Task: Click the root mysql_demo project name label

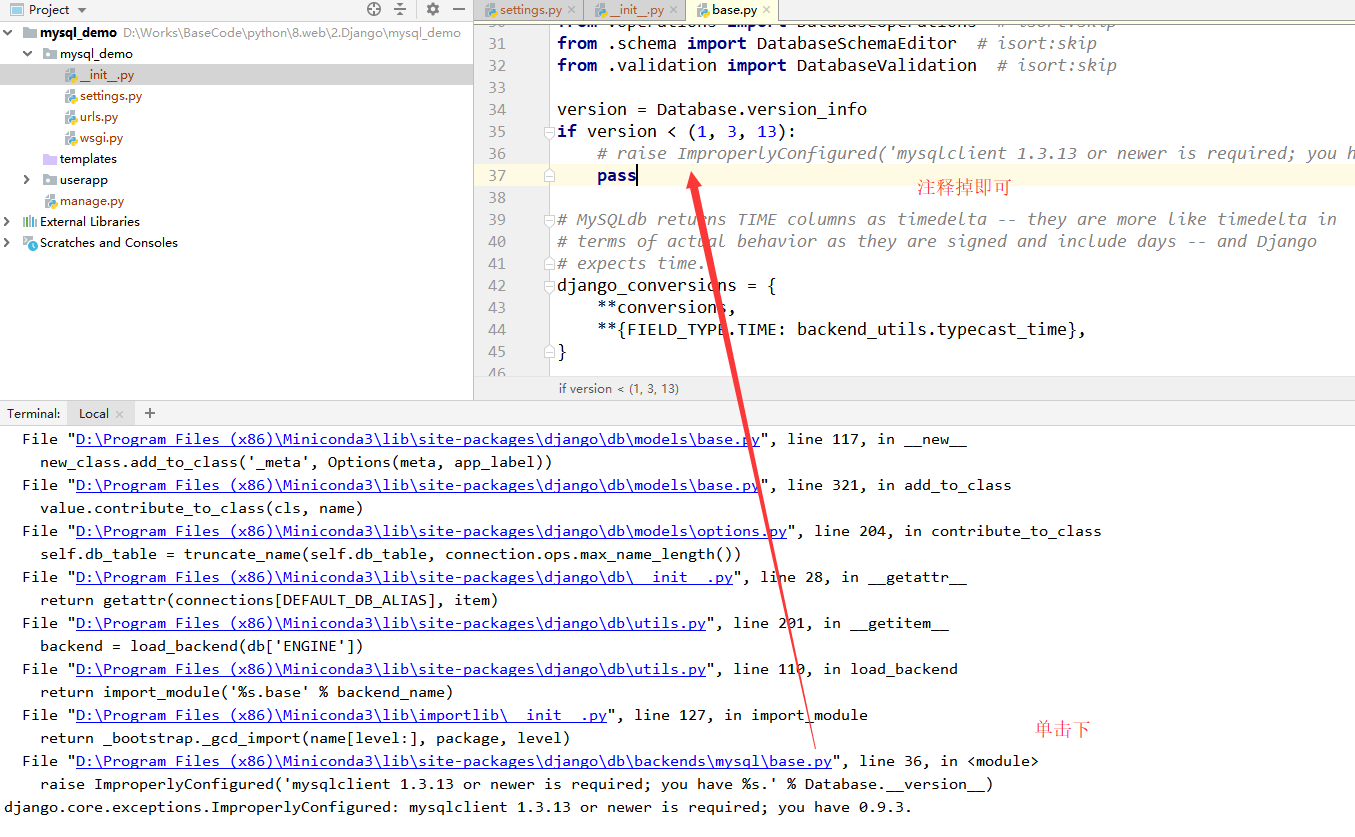Action: coord(78,33)
